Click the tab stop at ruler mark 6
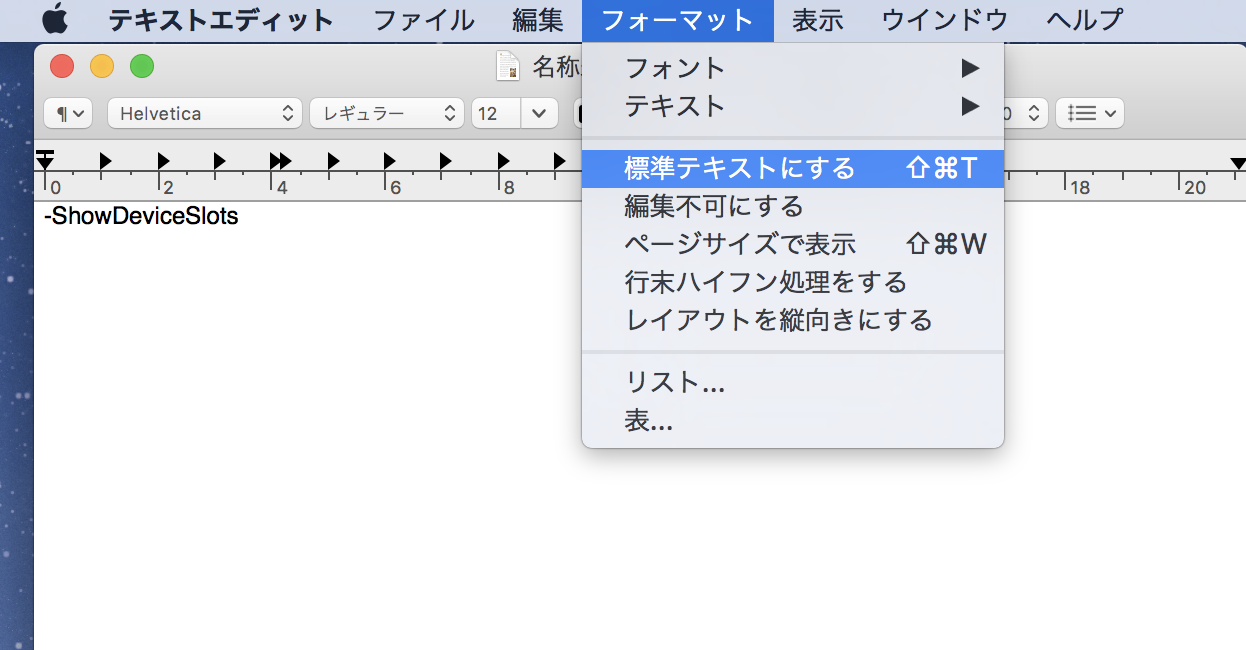1246x650 pixels. (390, 160)
